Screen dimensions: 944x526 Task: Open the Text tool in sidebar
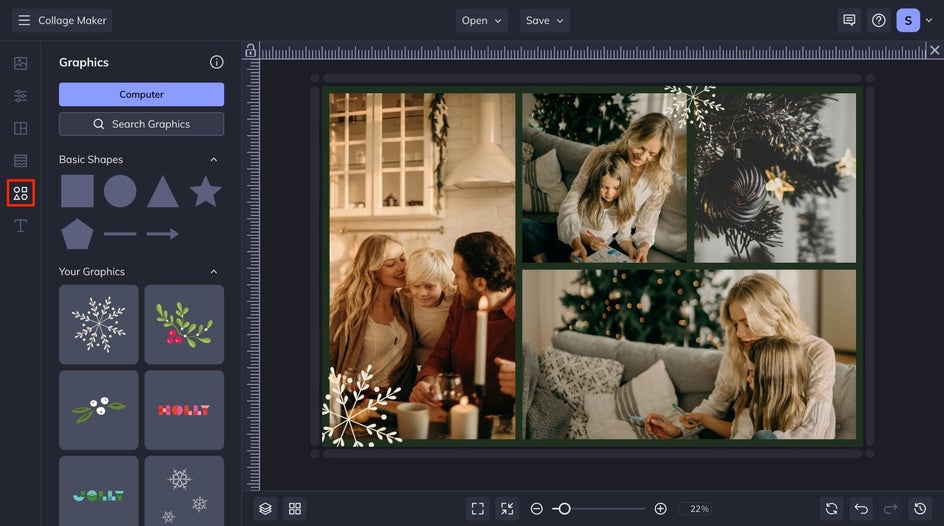(20, 226)
